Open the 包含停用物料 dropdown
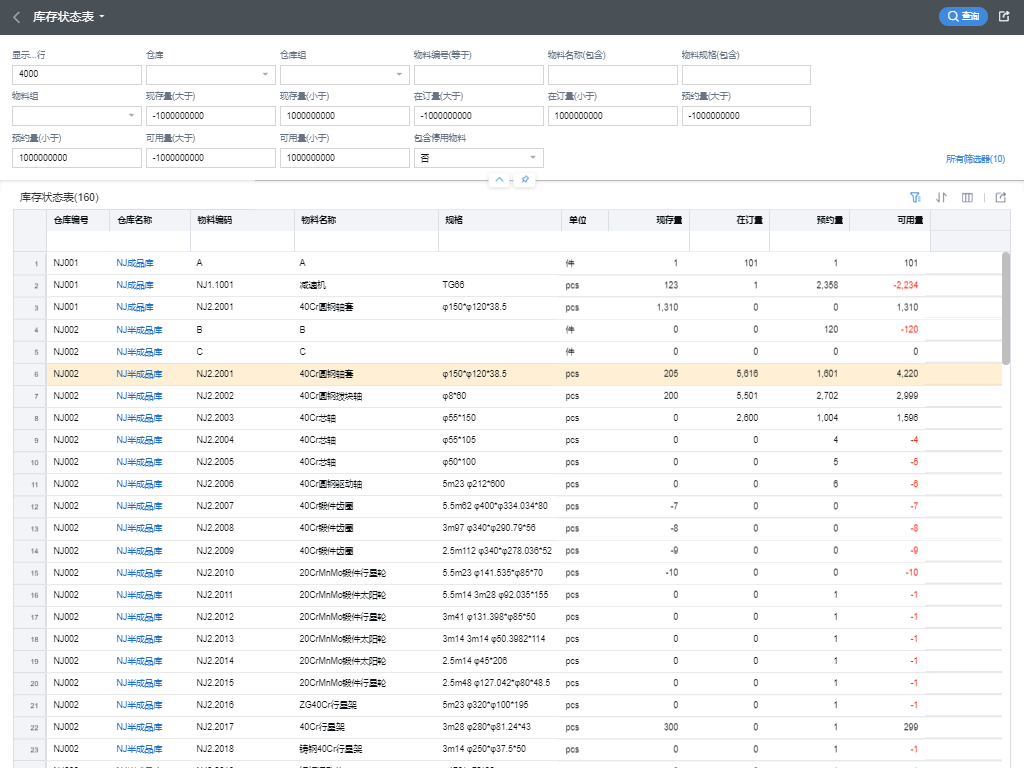The width and height of the screenshot is (1024, 768). [x=478, y=158]
